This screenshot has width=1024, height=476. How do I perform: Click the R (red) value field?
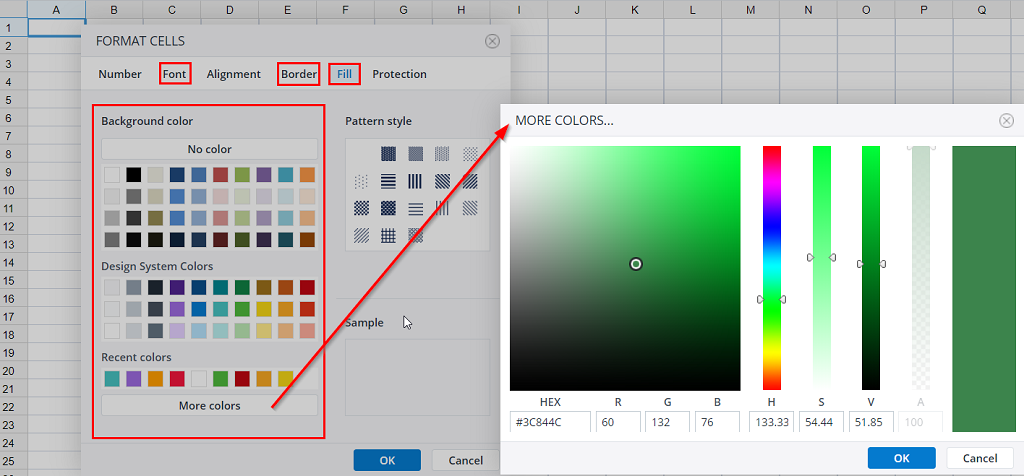point(618,422)
